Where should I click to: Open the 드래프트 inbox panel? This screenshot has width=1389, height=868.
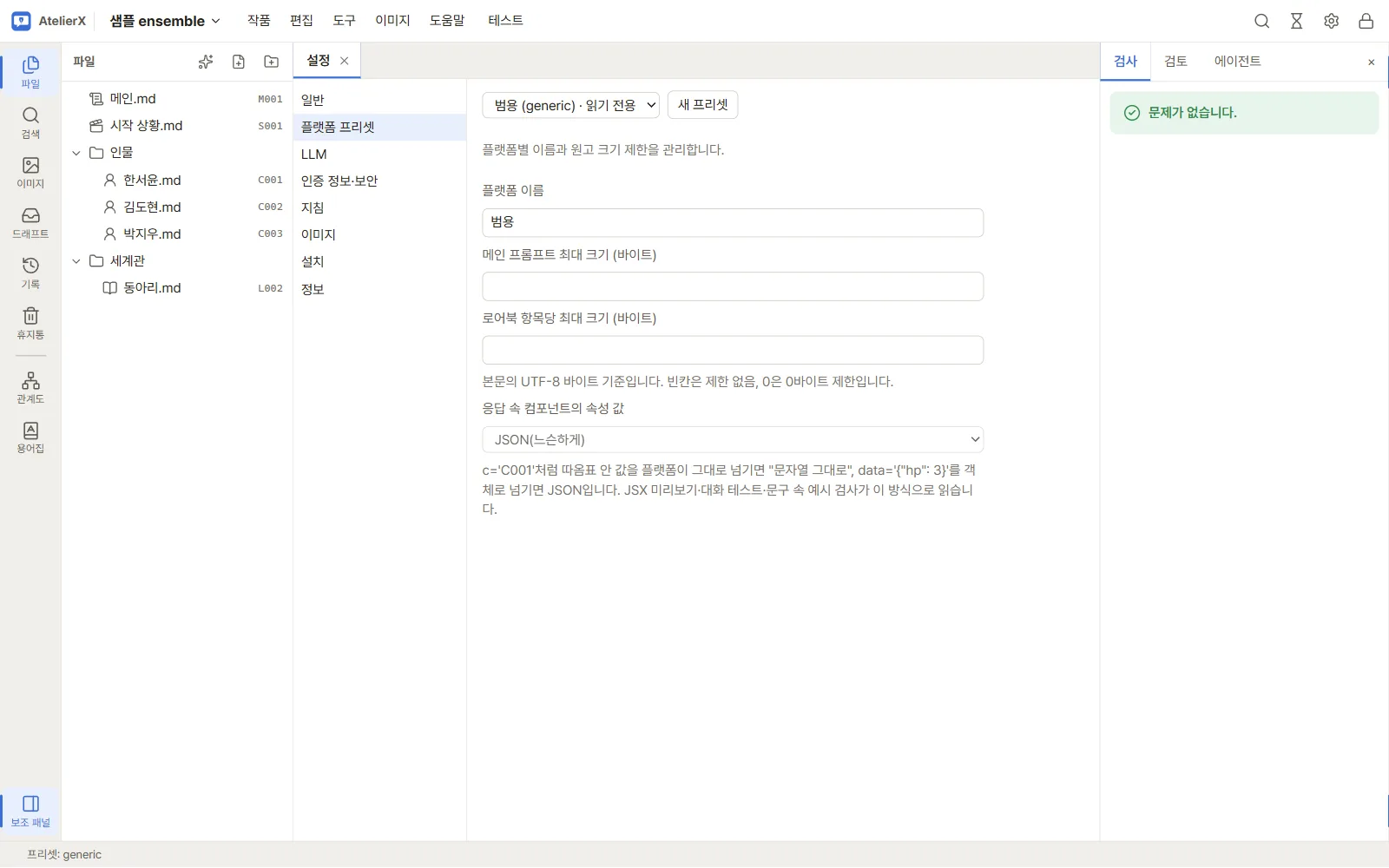[30, 223]
